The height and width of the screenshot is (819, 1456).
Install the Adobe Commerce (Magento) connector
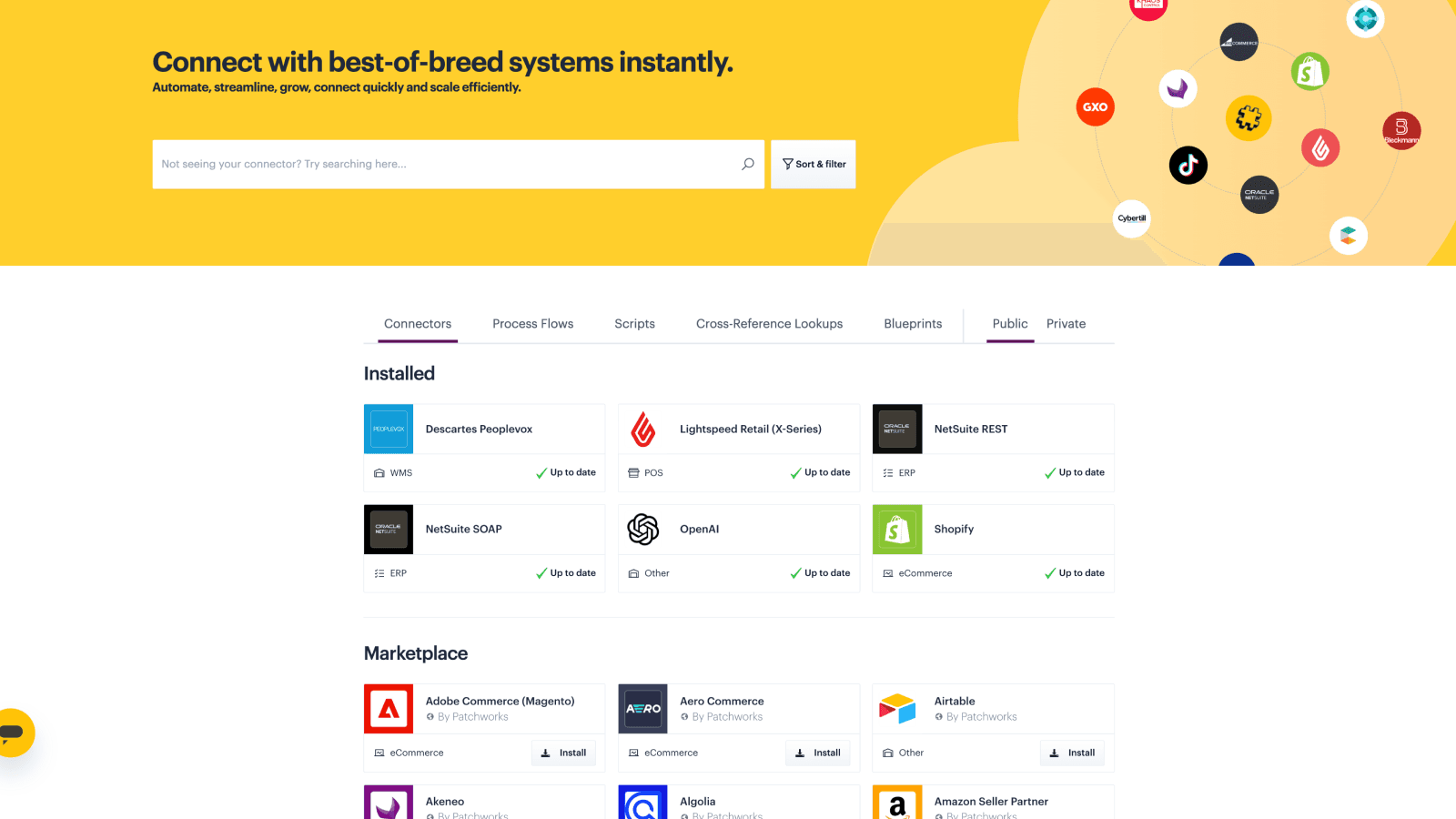point(563,753)
